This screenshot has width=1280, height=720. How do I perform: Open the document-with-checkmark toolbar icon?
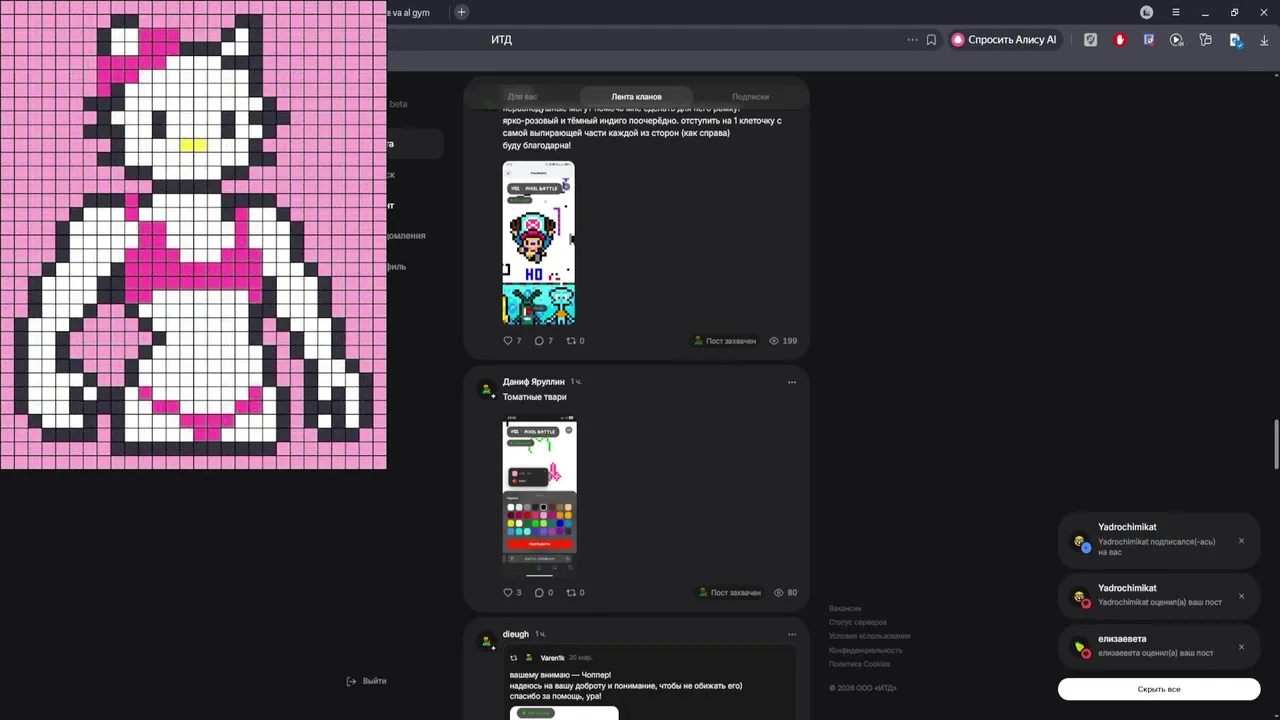(x=1236, y=40)
